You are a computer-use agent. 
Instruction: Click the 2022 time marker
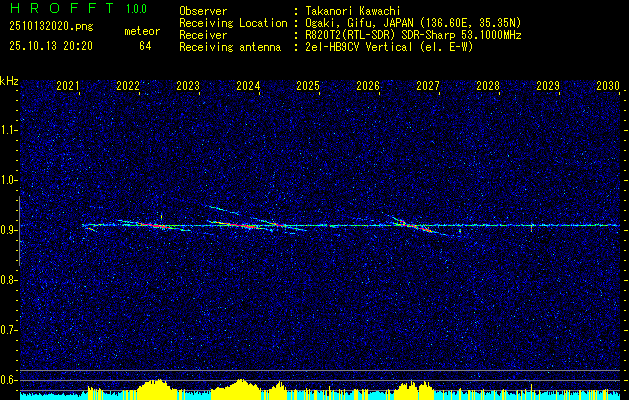coord(128,86)
